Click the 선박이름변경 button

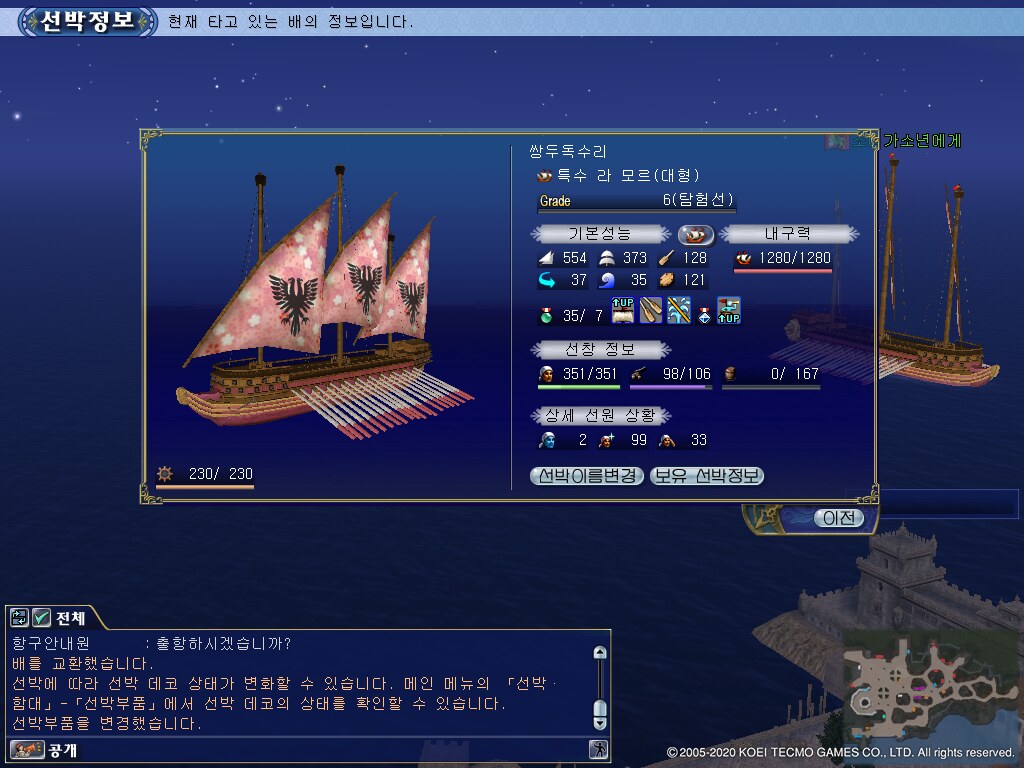coord(586,475)
